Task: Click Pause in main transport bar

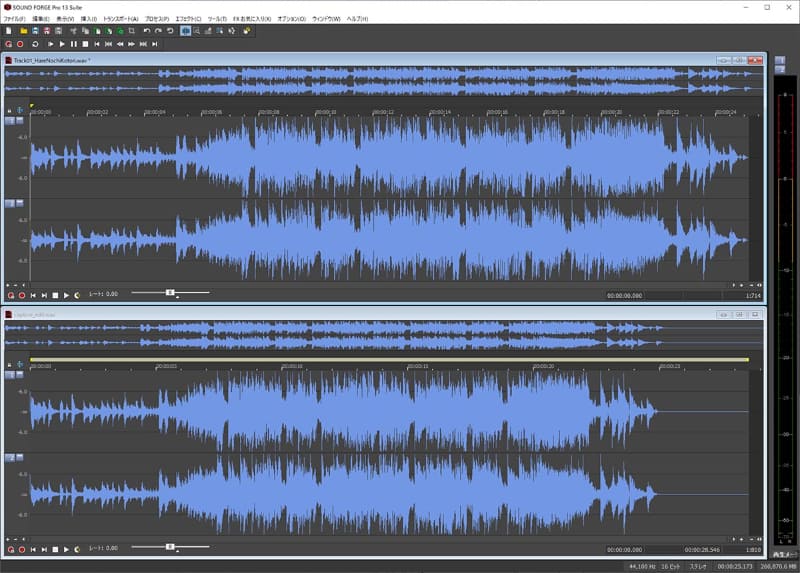Action: pos(73,44)
